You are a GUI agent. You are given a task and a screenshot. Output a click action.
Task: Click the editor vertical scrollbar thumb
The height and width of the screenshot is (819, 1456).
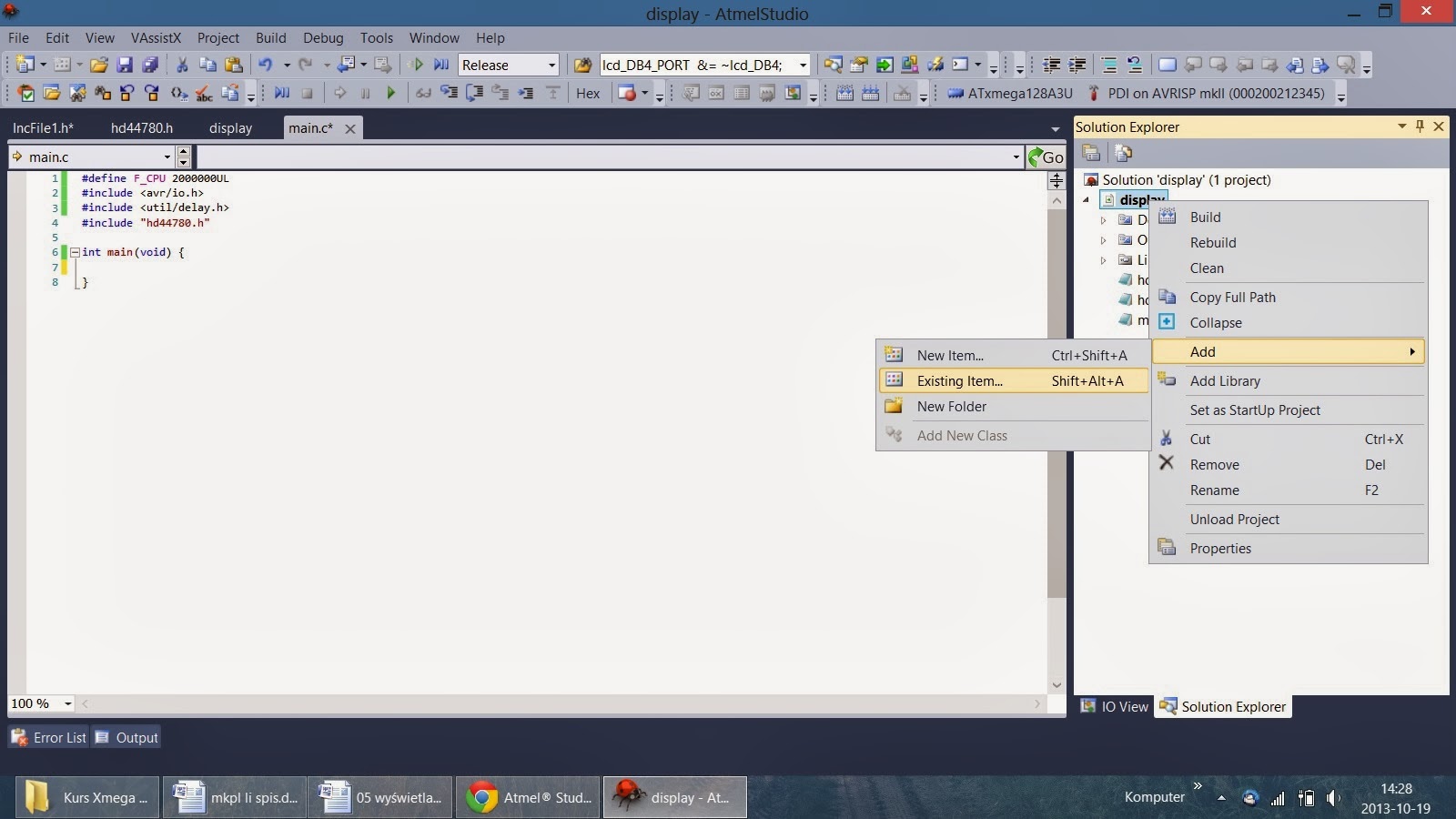[1057, 404]
